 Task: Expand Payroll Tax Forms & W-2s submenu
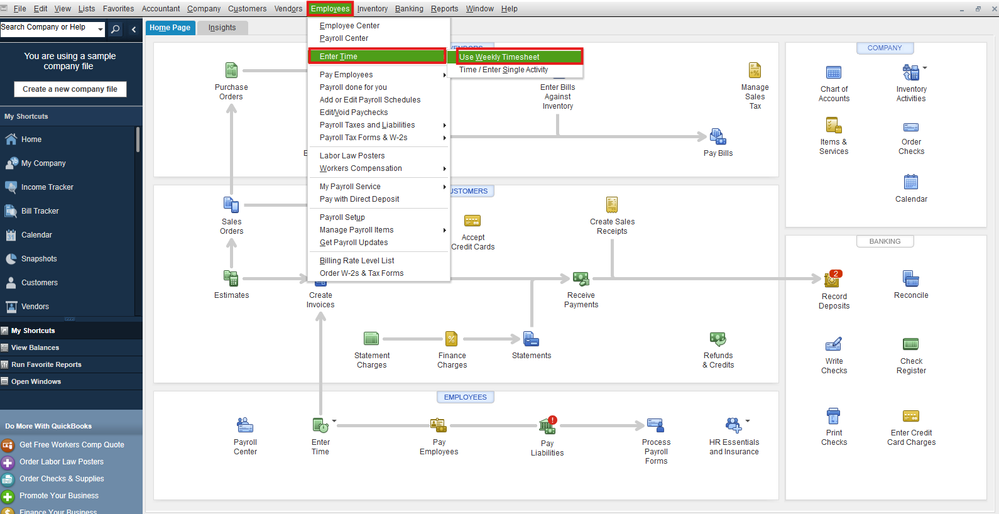pyautogui.click(x=445, y=138)
